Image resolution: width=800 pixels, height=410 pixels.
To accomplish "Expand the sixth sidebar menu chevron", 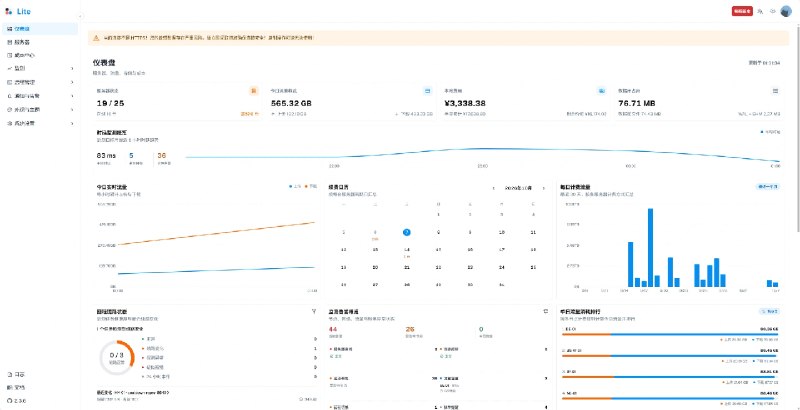I will [72, 96].
